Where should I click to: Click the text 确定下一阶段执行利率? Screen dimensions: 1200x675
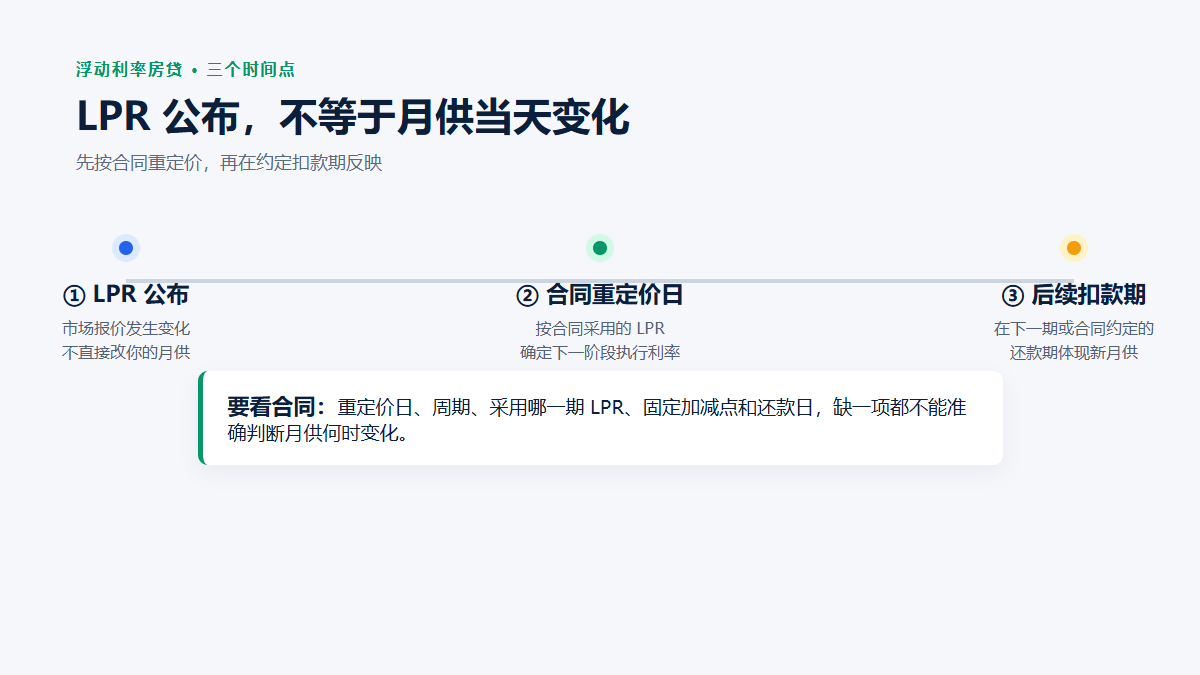click(600, 352)
